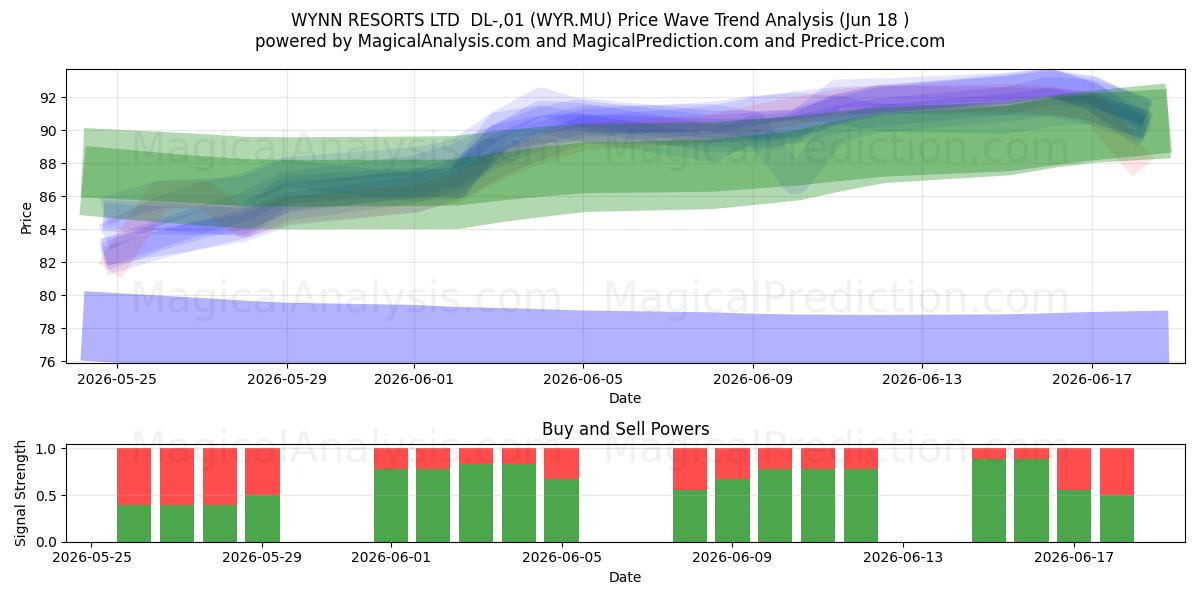Click 2026-05-29 tick on the price chart
1200x600 pixels.
pos(287,379)
